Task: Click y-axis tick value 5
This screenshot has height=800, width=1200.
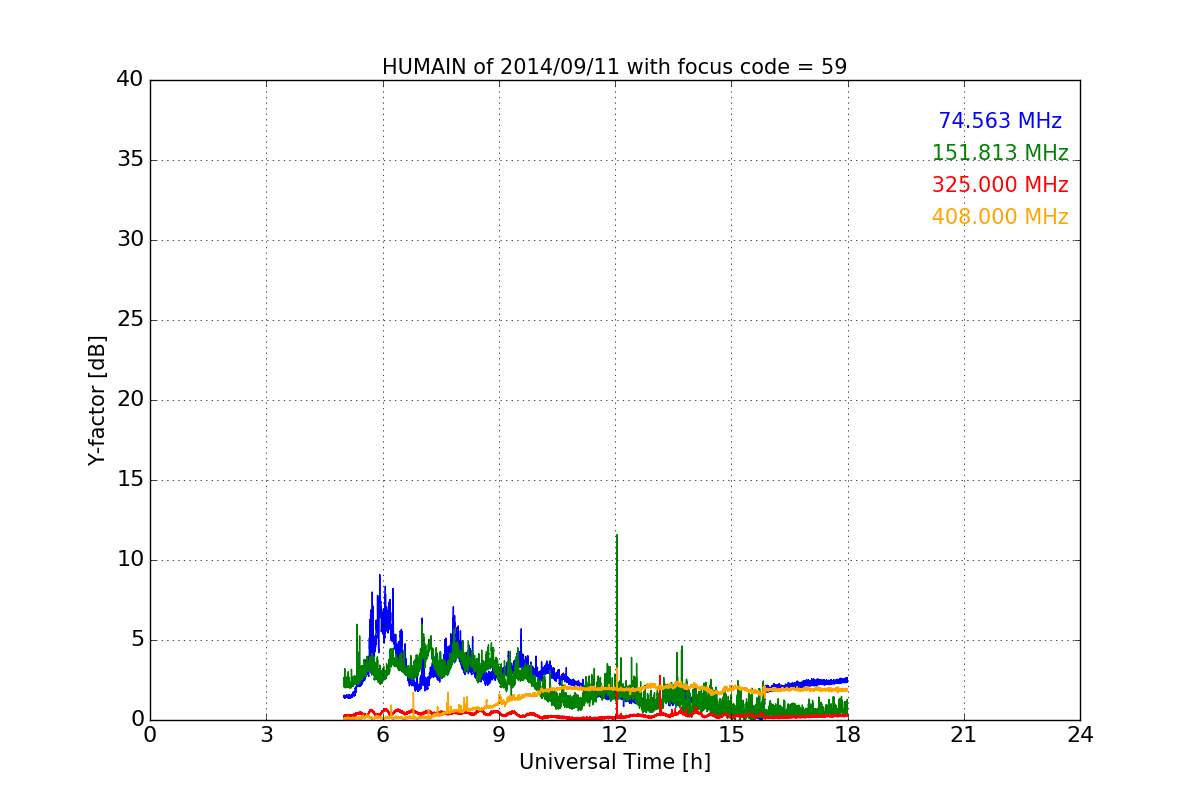Action: tap(136, 640)
